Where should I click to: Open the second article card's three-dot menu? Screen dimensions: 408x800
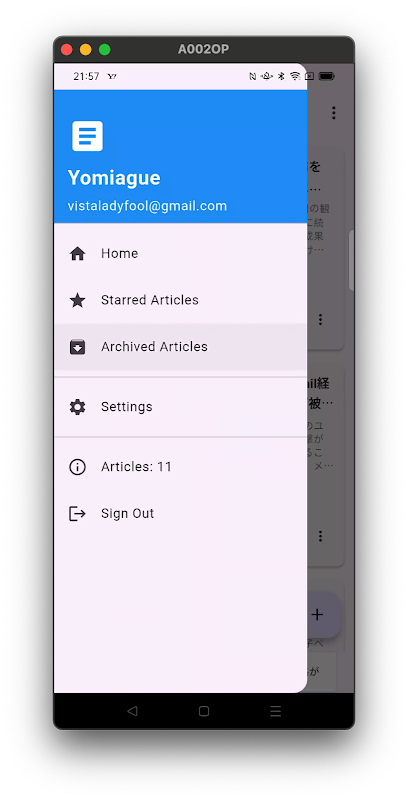coord(320,536)
